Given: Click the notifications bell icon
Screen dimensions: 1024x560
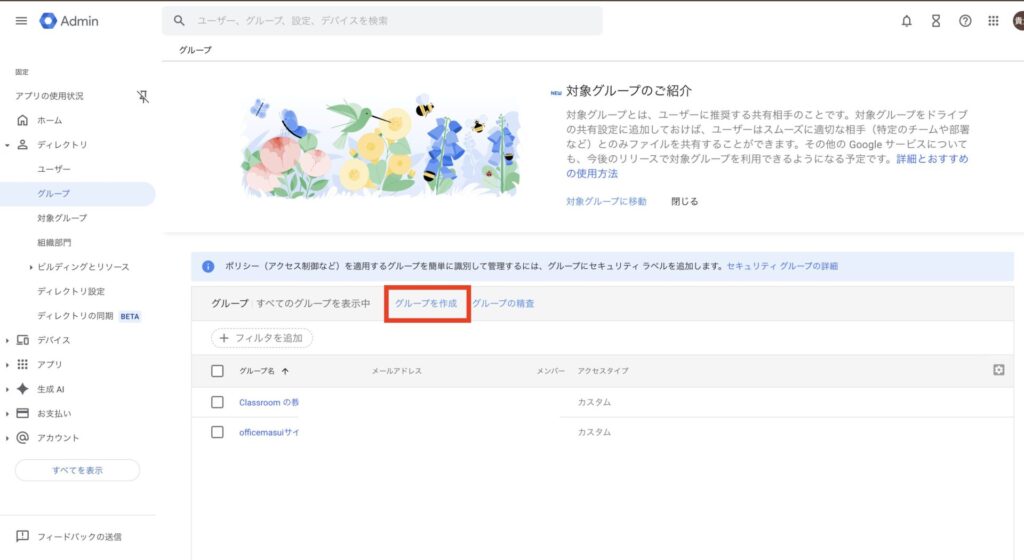Looking at the screenshot, I should (907, 21).
